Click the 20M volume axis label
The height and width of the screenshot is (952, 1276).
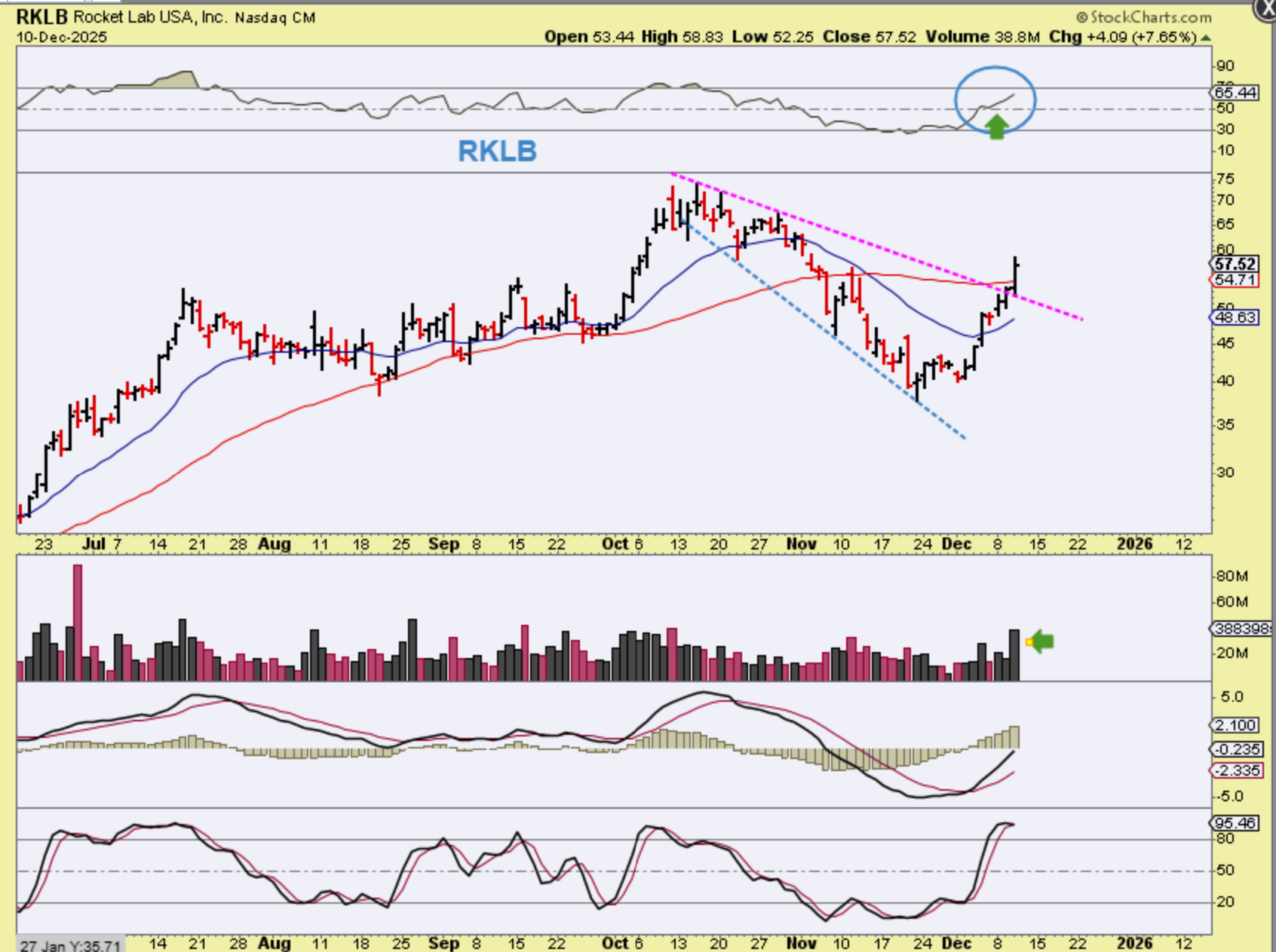[x=1232, y=654]
